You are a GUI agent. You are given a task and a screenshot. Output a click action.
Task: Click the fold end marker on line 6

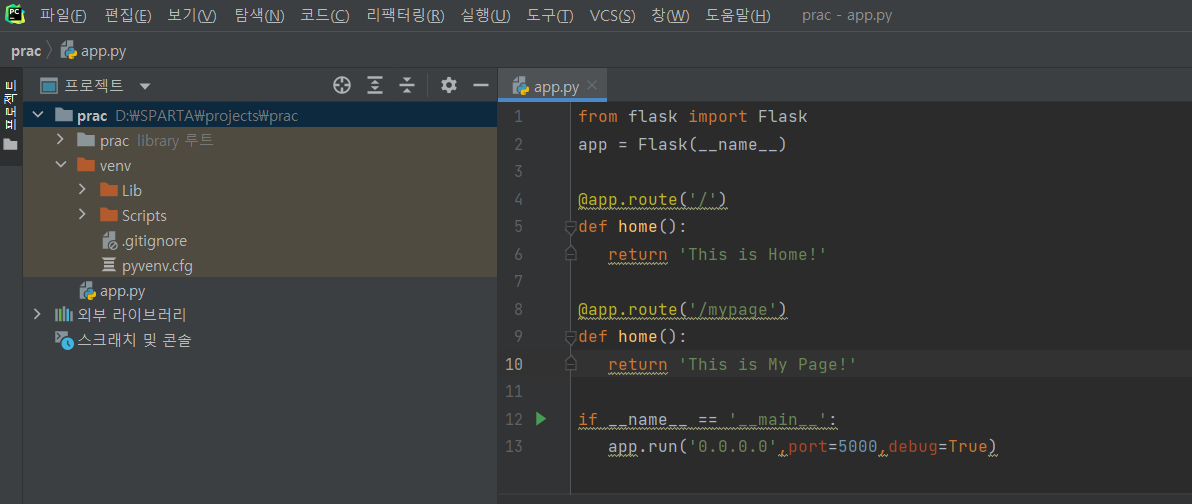click(570, 255)
